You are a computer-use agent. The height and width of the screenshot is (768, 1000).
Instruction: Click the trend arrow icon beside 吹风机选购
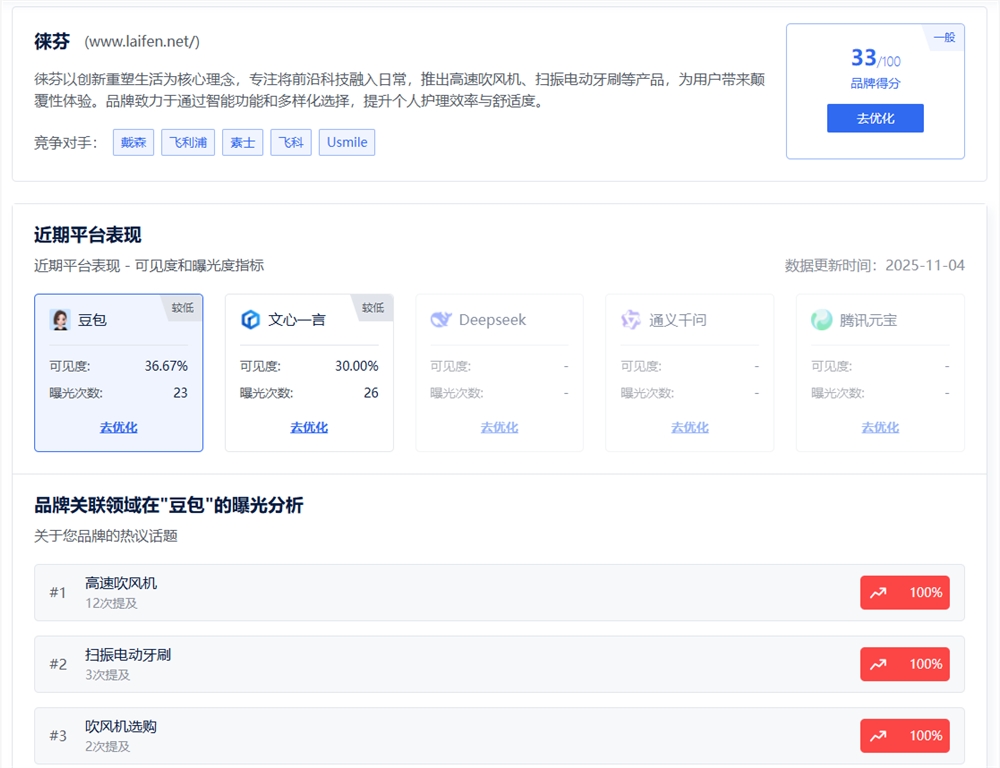880,735
